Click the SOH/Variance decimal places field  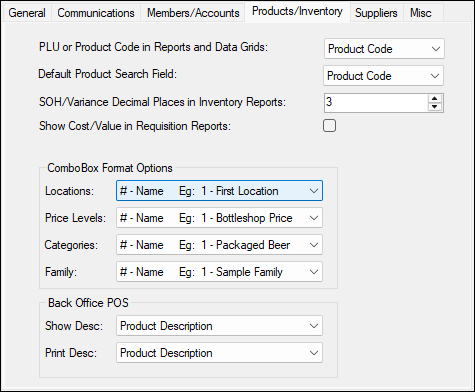tap(376, 103)
